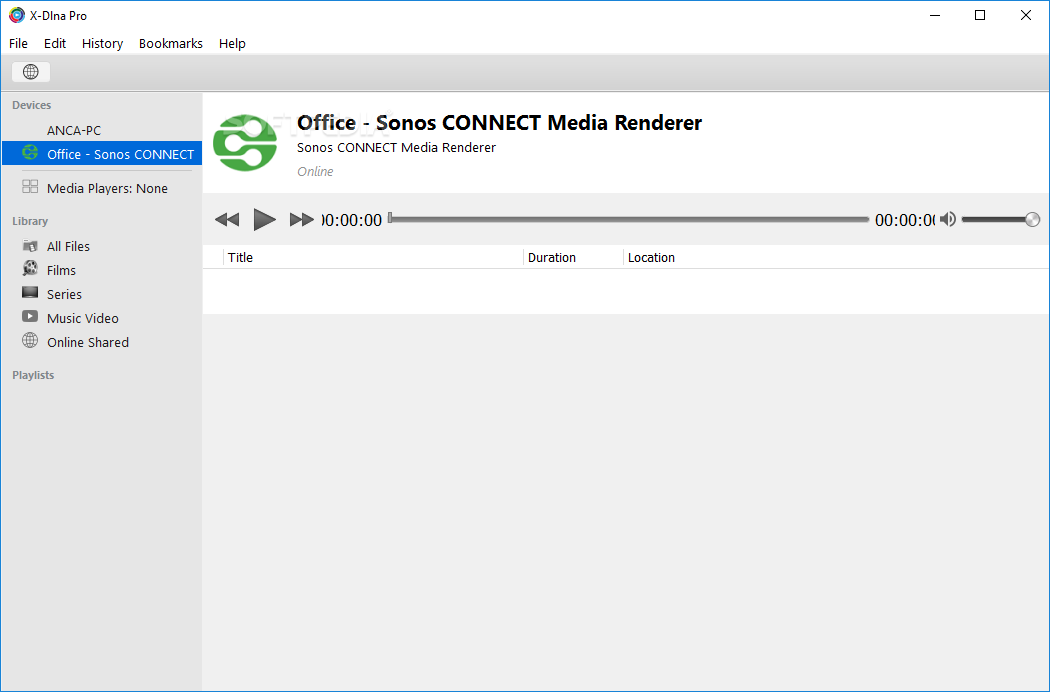
Task: Click the green Sonos icon in sidebar
Action: click(30, 152)
